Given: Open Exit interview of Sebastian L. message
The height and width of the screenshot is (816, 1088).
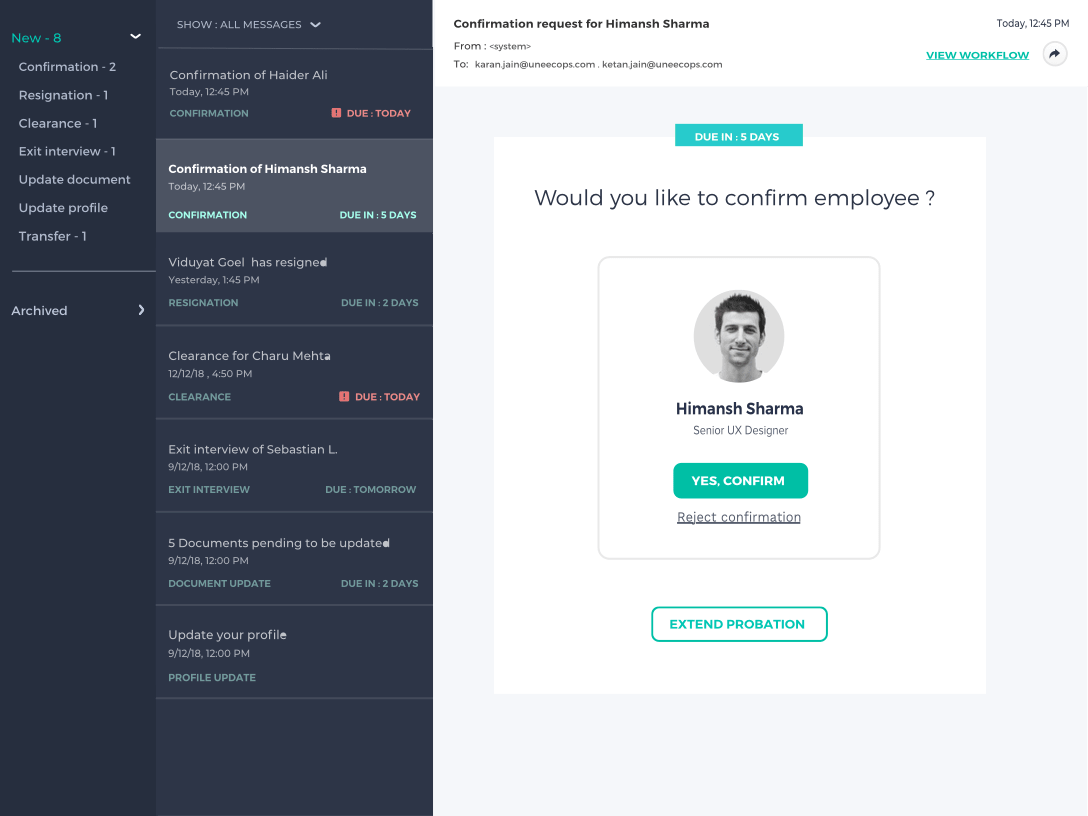Looking at the screenshot, I should click(294, 467).
